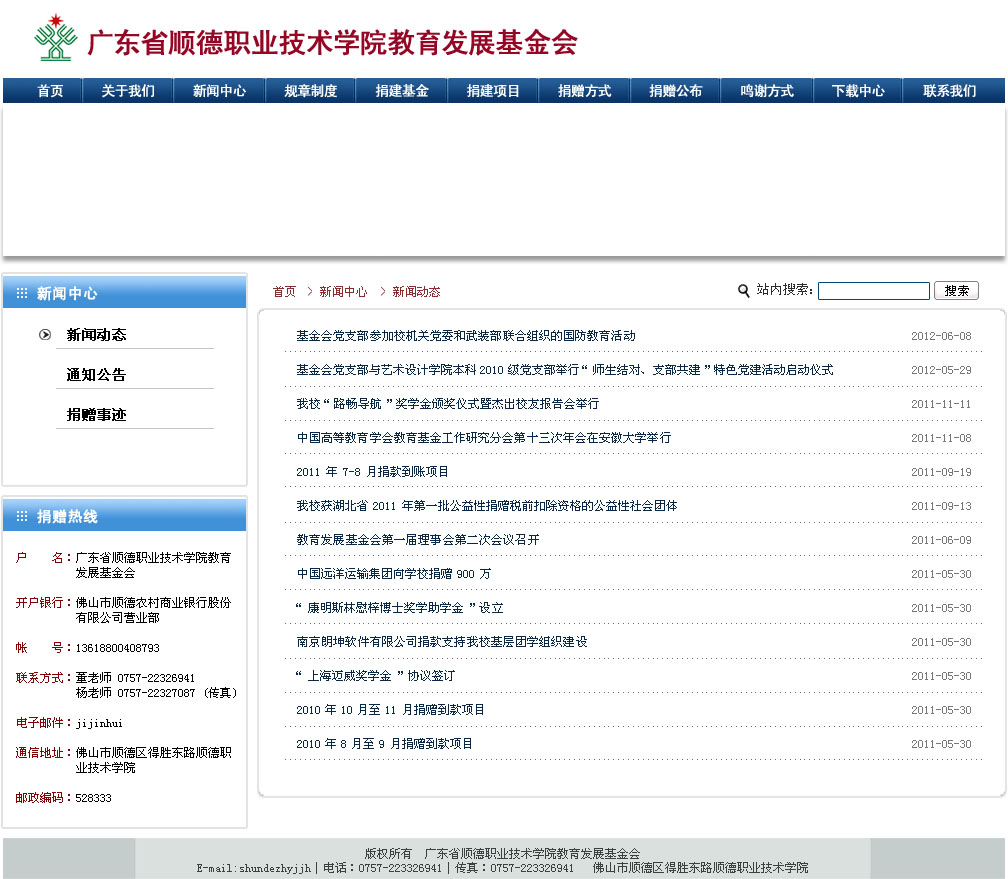
Task: Click the bullet icon next to 新闻动态
Action: point(45,335)
